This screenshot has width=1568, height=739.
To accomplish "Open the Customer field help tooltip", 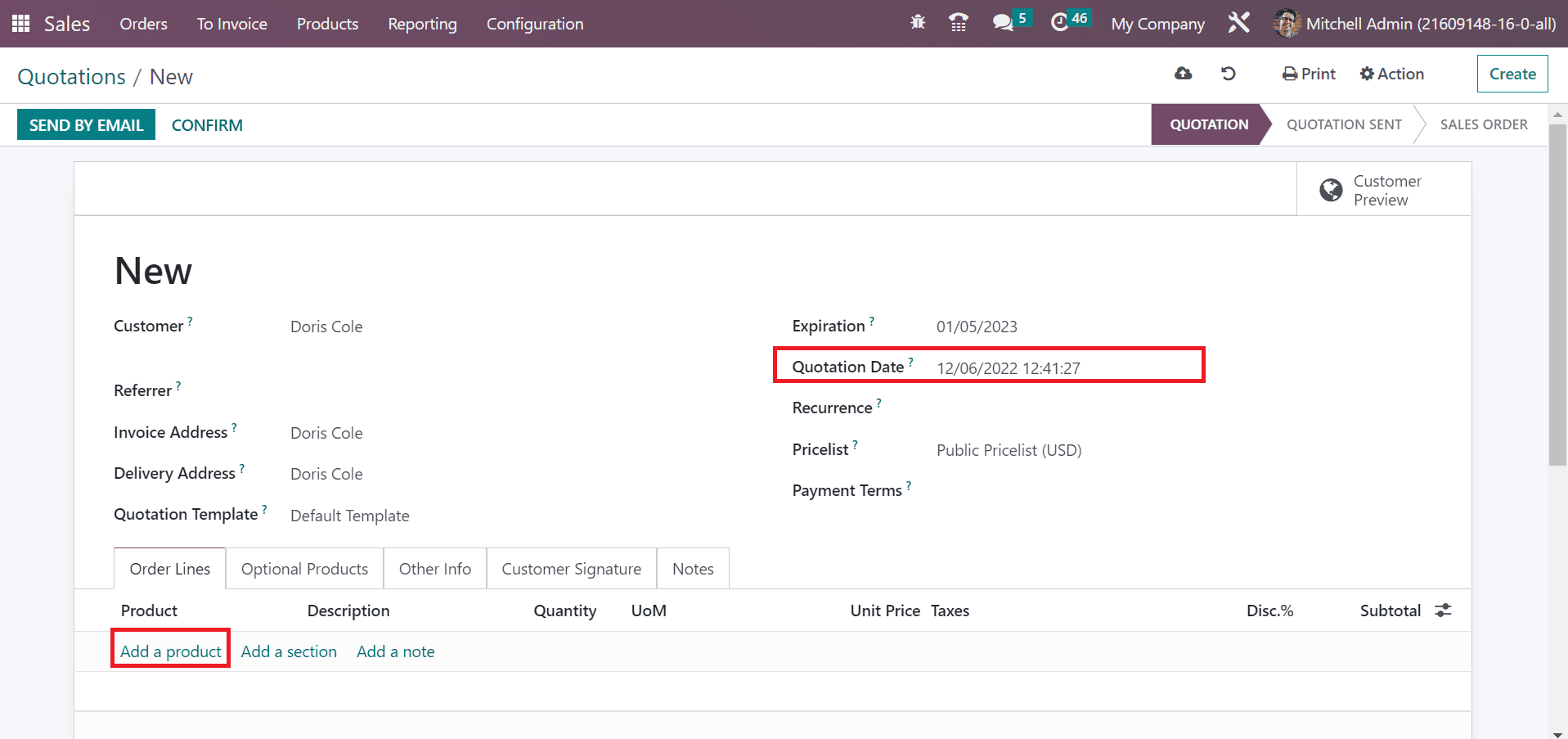I will 190,321.
